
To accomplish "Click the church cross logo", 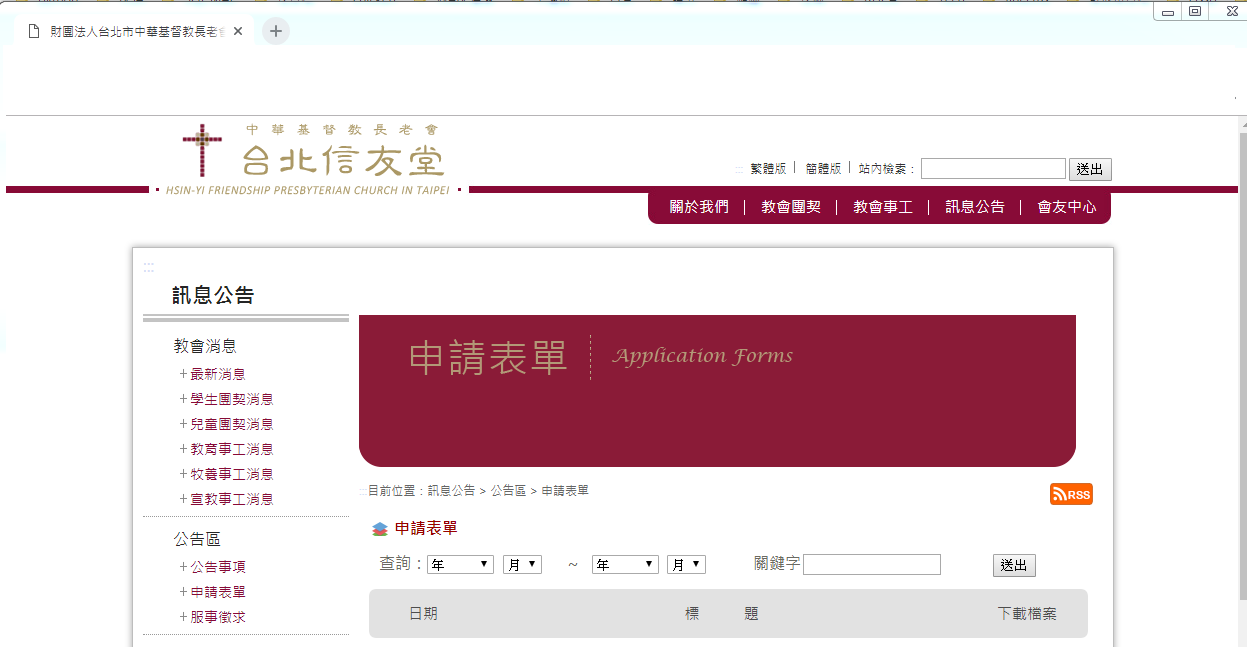I will pyautogui.click(x=202, y=150).
